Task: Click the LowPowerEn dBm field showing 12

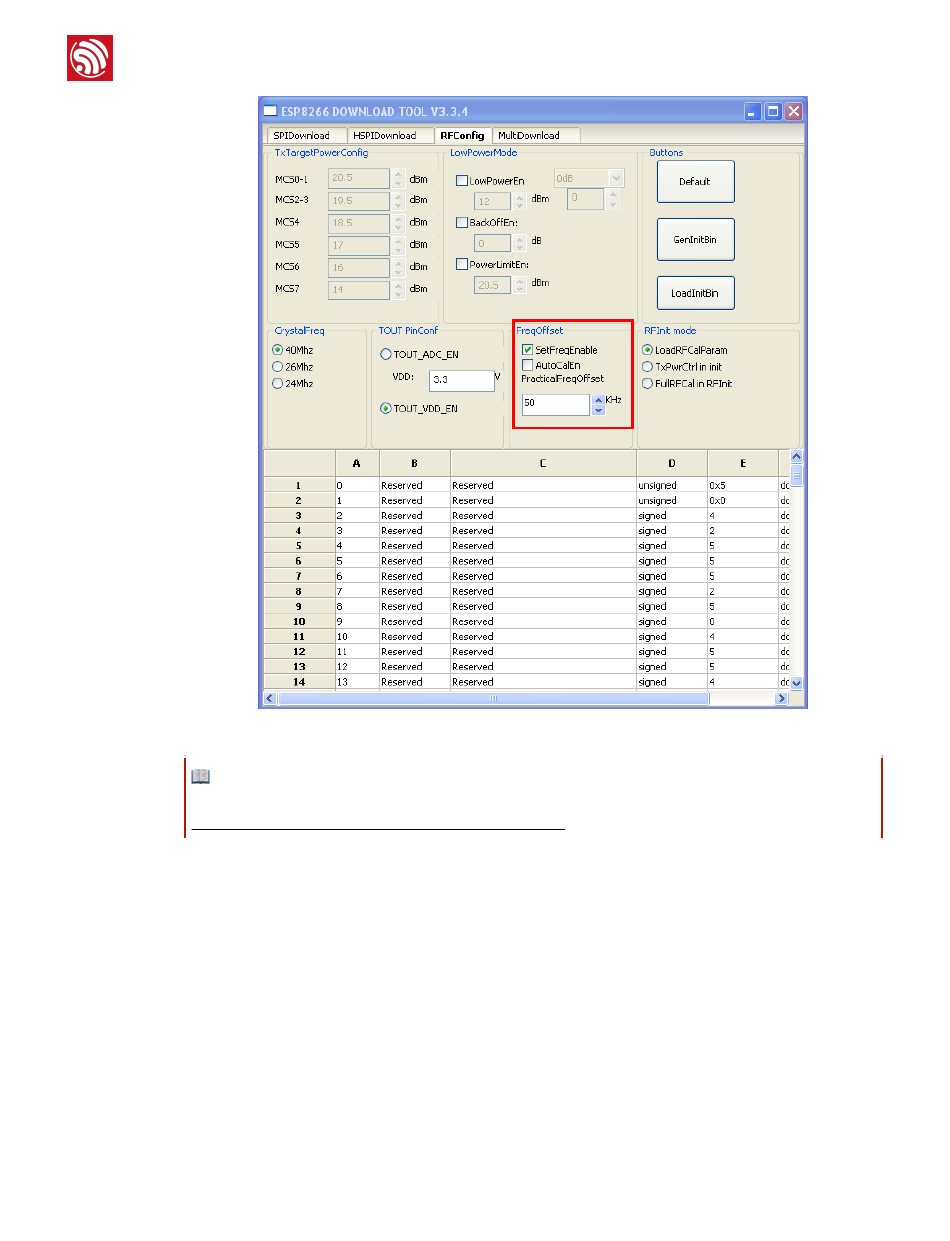Action: click(x=492, y=201)
